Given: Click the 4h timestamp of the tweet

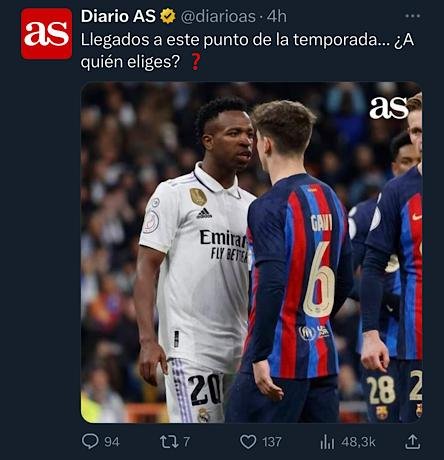Looking at the screenshot, I should [x=277, y=17].
